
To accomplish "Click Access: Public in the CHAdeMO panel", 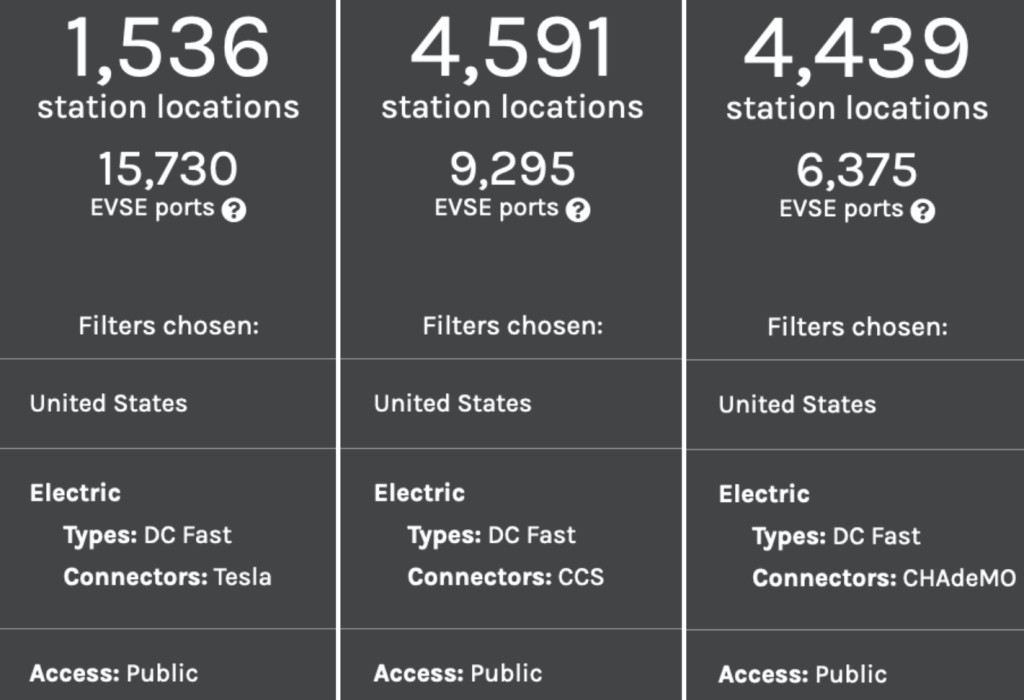I will coord(802,674).
